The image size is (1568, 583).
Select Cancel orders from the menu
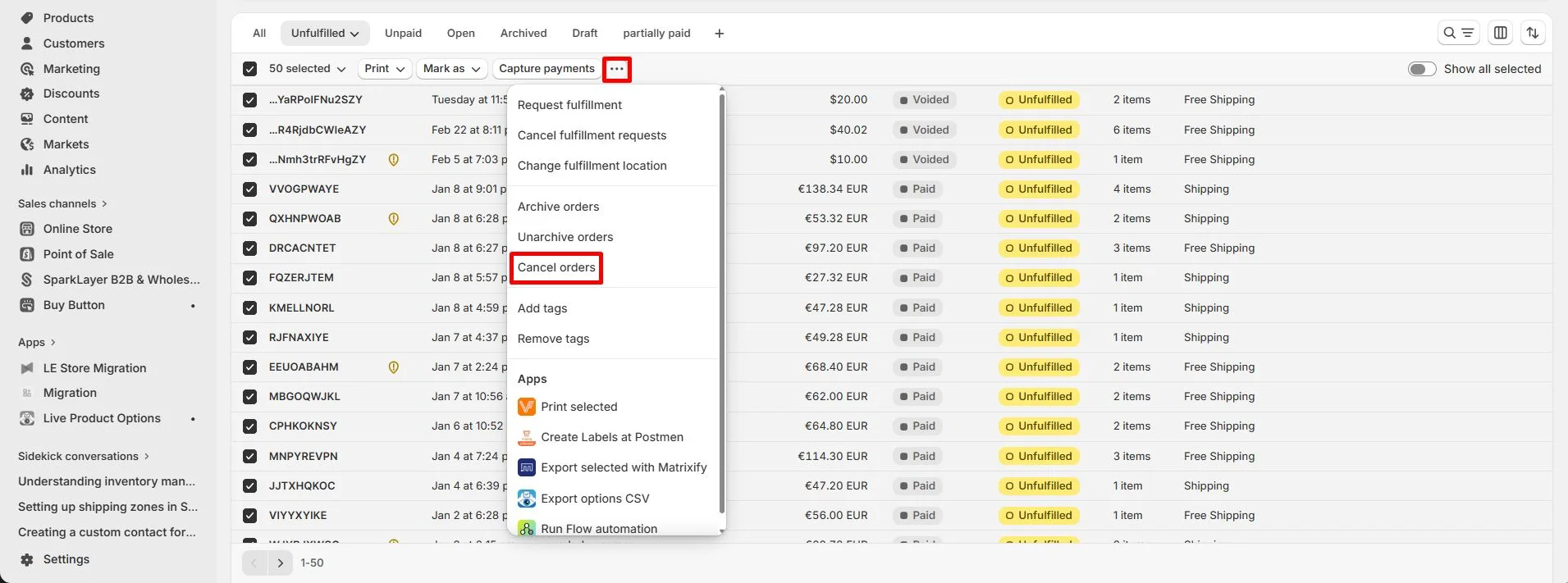(x=556, y=267)
